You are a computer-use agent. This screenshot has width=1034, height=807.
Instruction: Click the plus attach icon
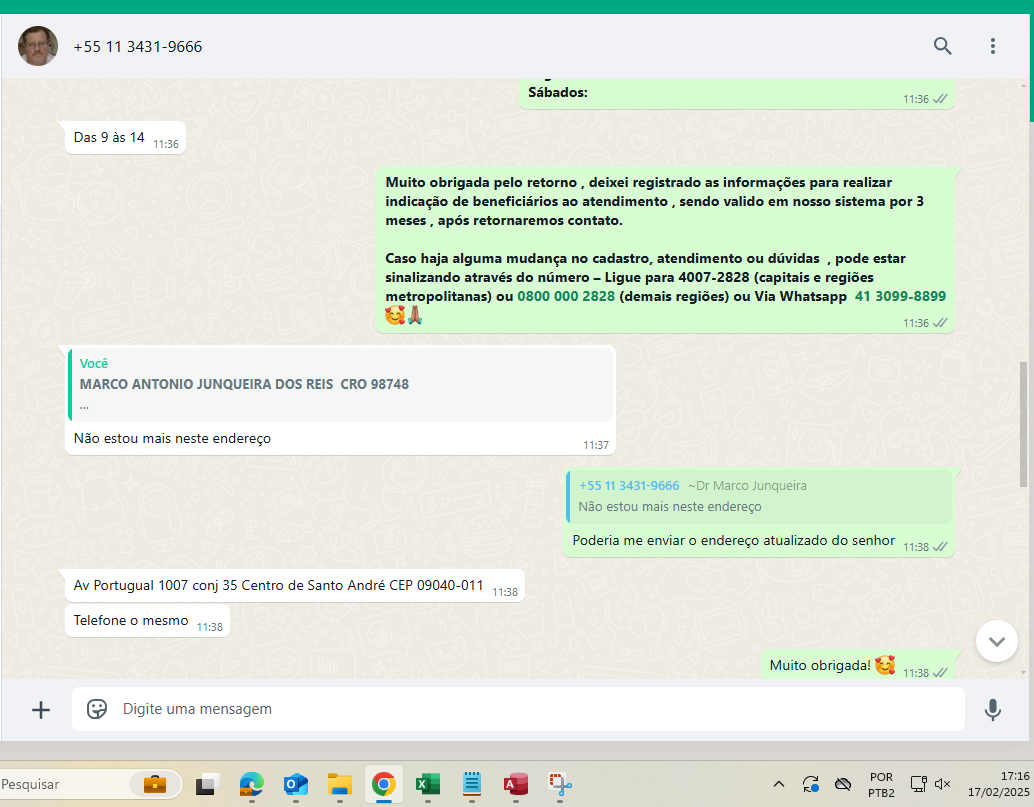point(41,709)
